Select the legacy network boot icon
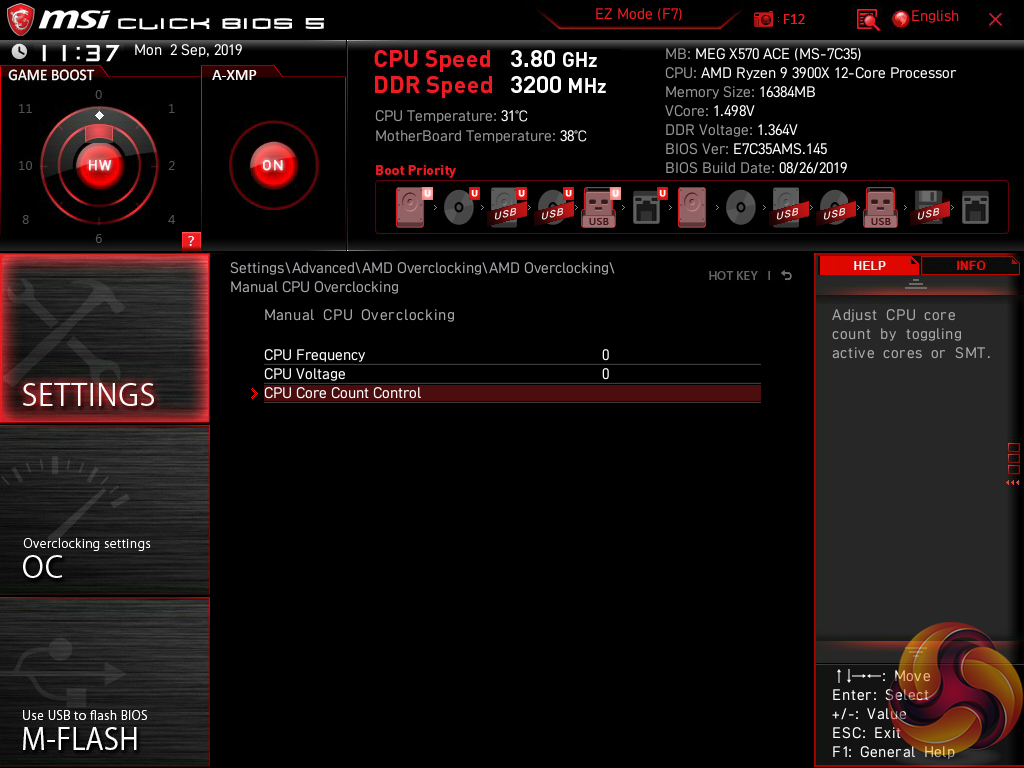The width and height of the screenshot is (1024, 768). point(976,208)
